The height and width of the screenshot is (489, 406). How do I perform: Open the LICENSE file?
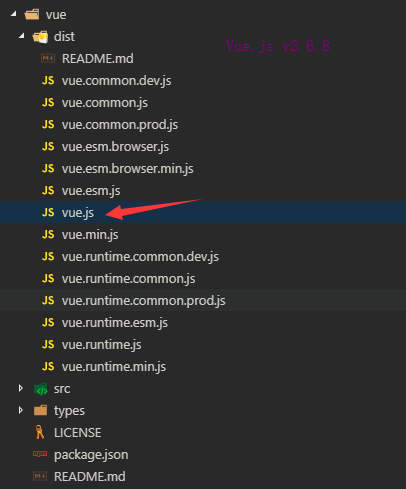click(78, 433)
